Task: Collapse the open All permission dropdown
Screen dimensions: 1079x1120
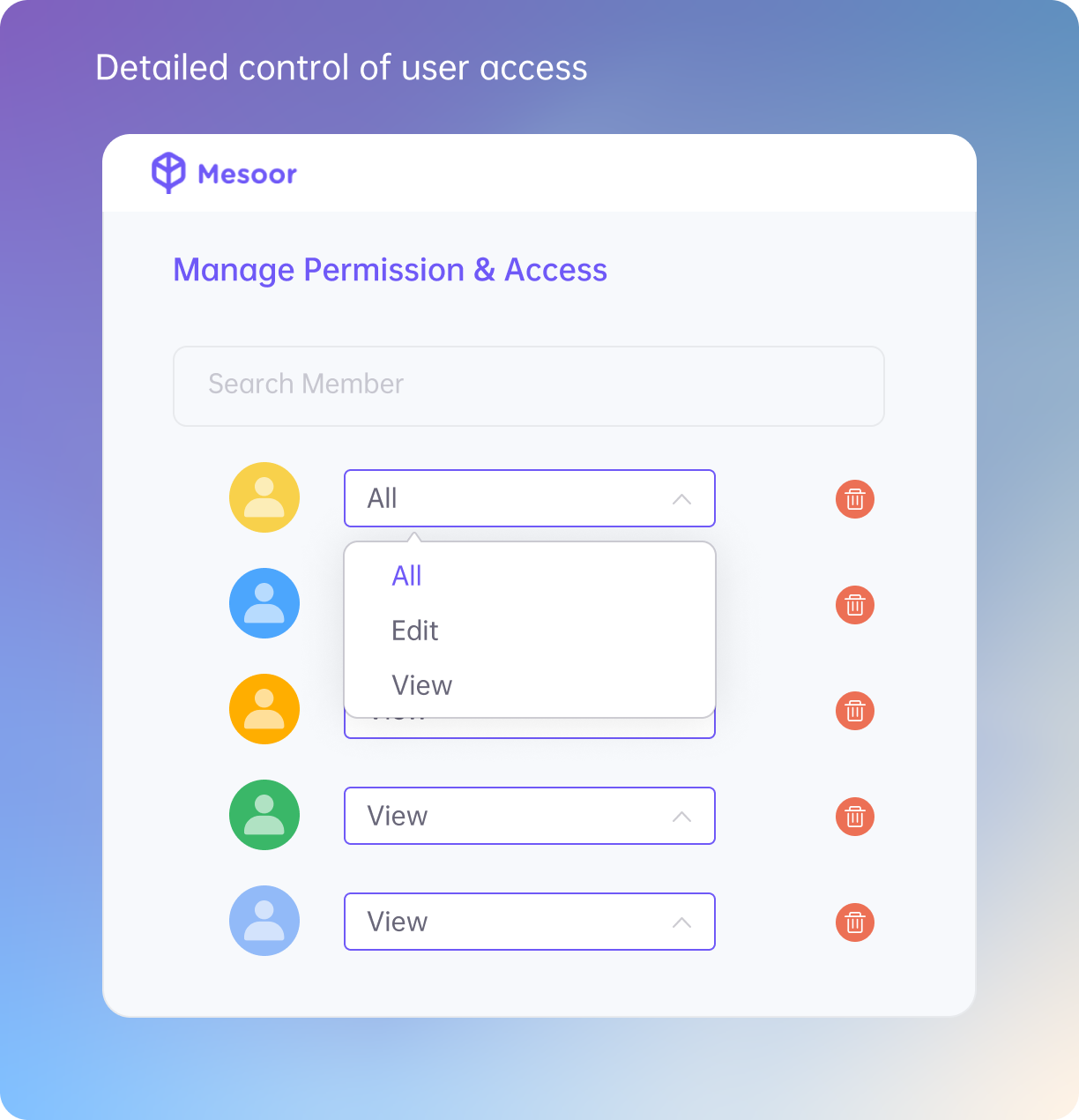Action: point(530,498)
